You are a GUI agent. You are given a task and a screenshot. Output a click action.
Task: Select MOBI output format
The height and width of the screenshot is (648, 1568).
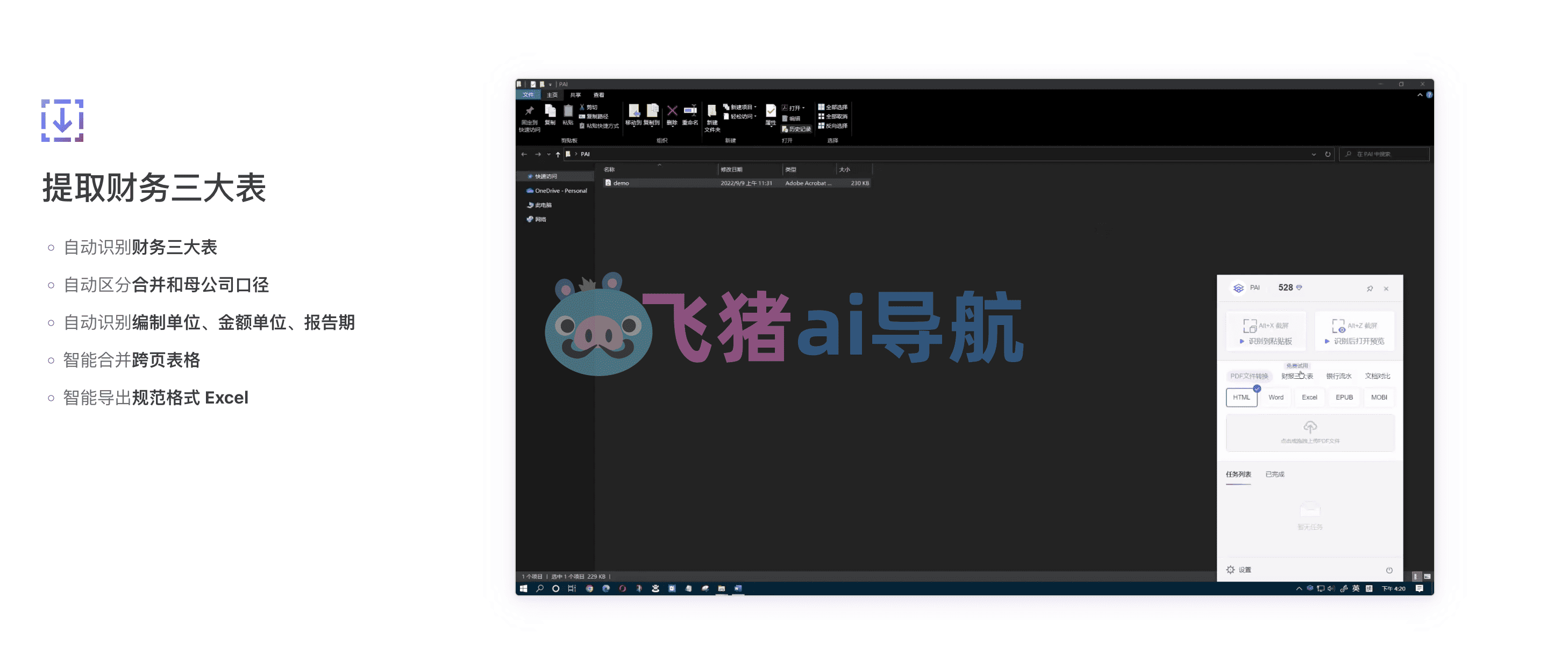[1379, 397]
